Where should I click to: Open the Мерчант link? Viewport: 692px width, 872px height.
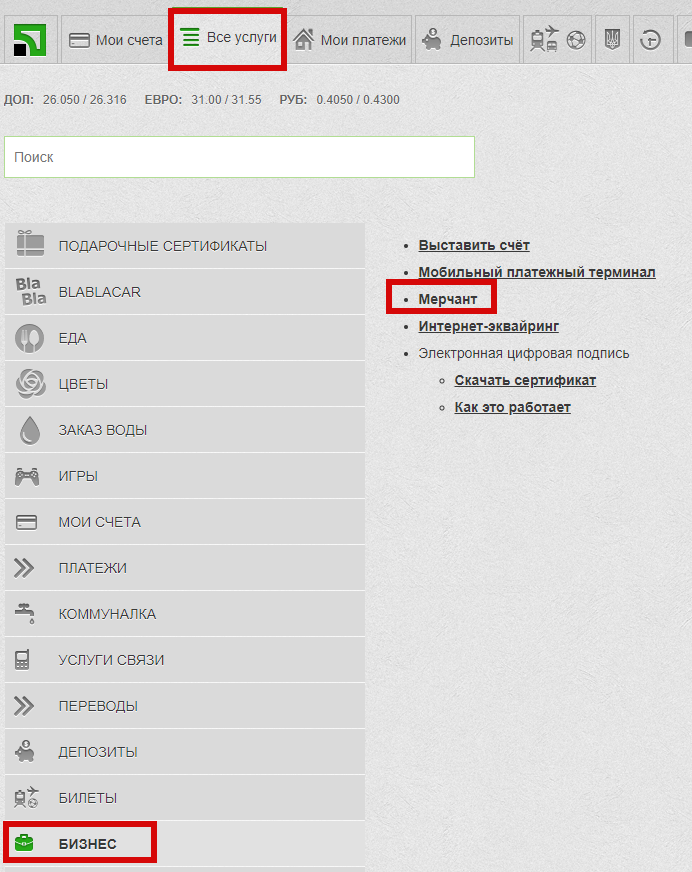pyautogui.click(x=448, y=299)
